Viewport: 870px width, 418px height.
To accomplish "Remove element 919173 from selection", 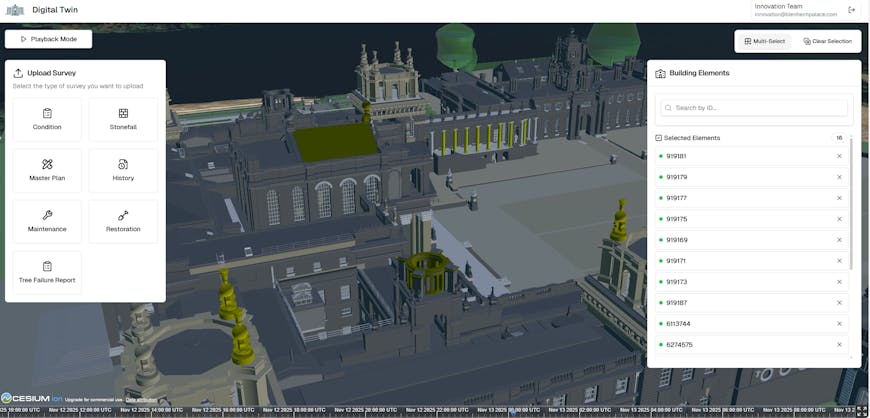I will [x=839, y=282].
